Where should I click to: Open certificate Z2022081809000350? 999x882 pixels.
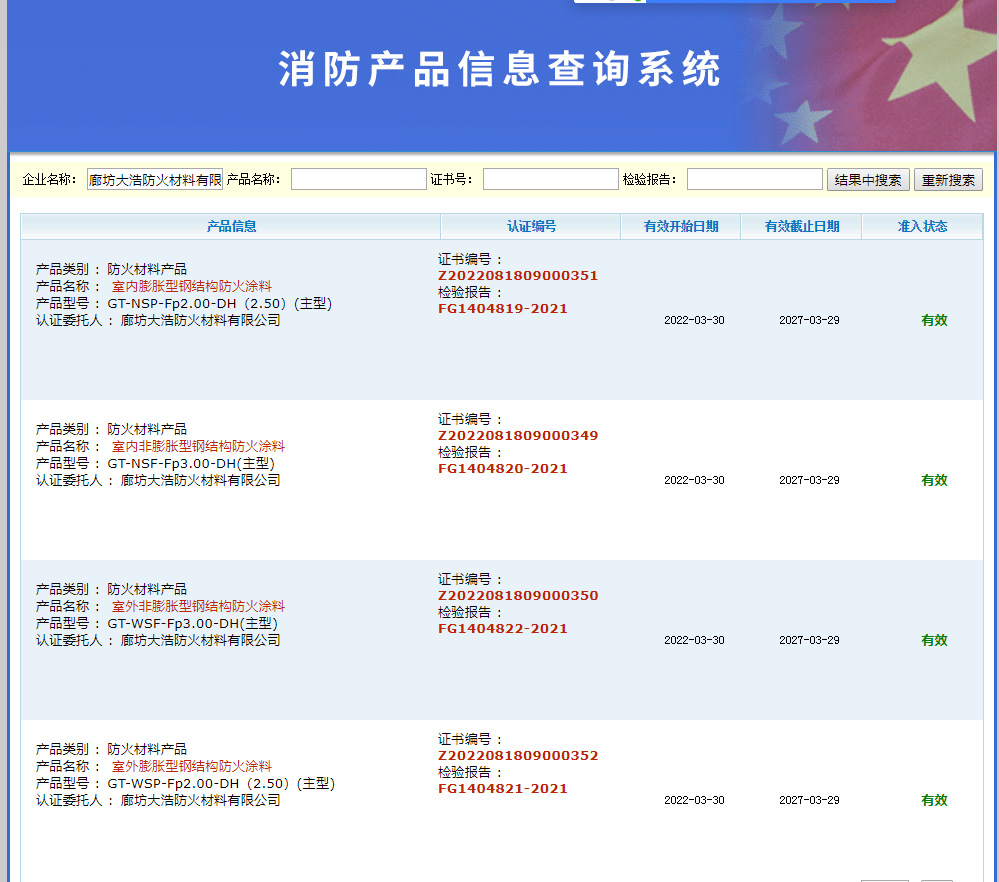(518, 595)
